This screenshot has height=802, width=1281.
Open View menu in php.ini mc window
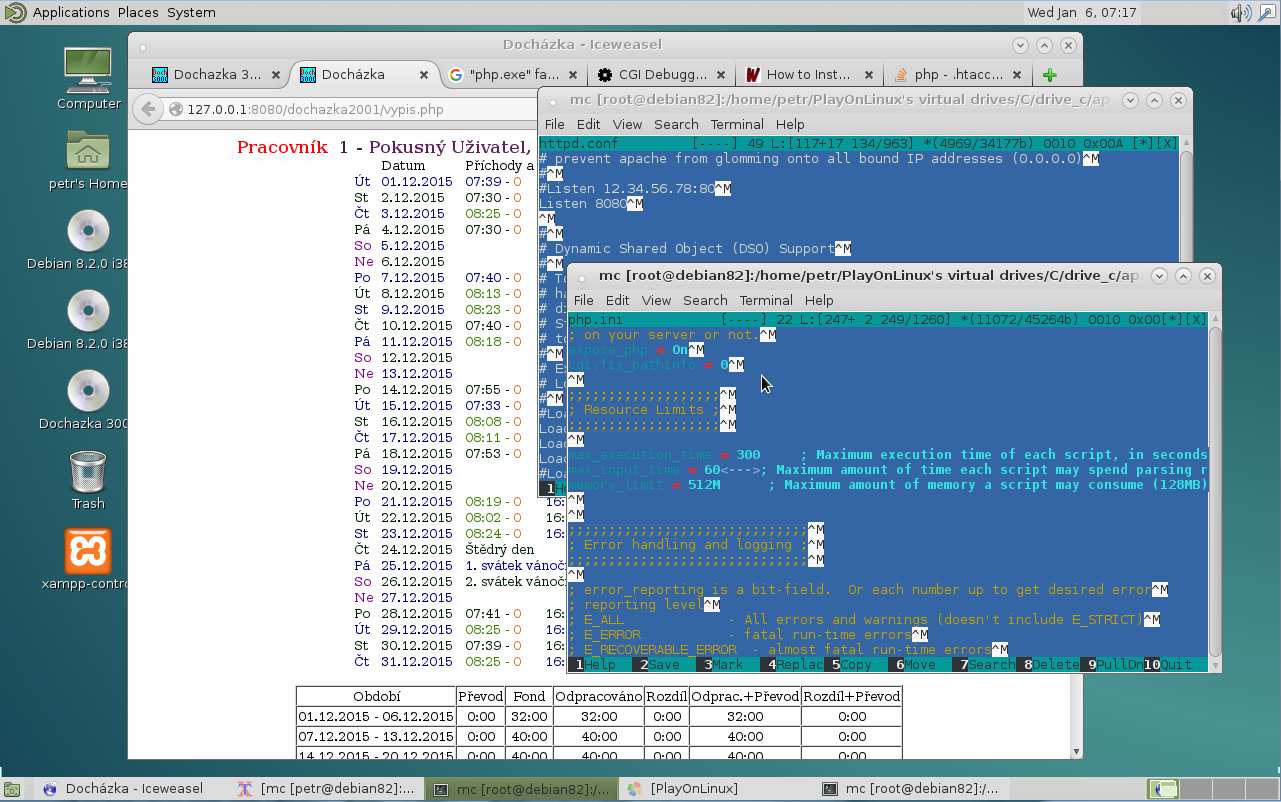(x=656, y=300)
